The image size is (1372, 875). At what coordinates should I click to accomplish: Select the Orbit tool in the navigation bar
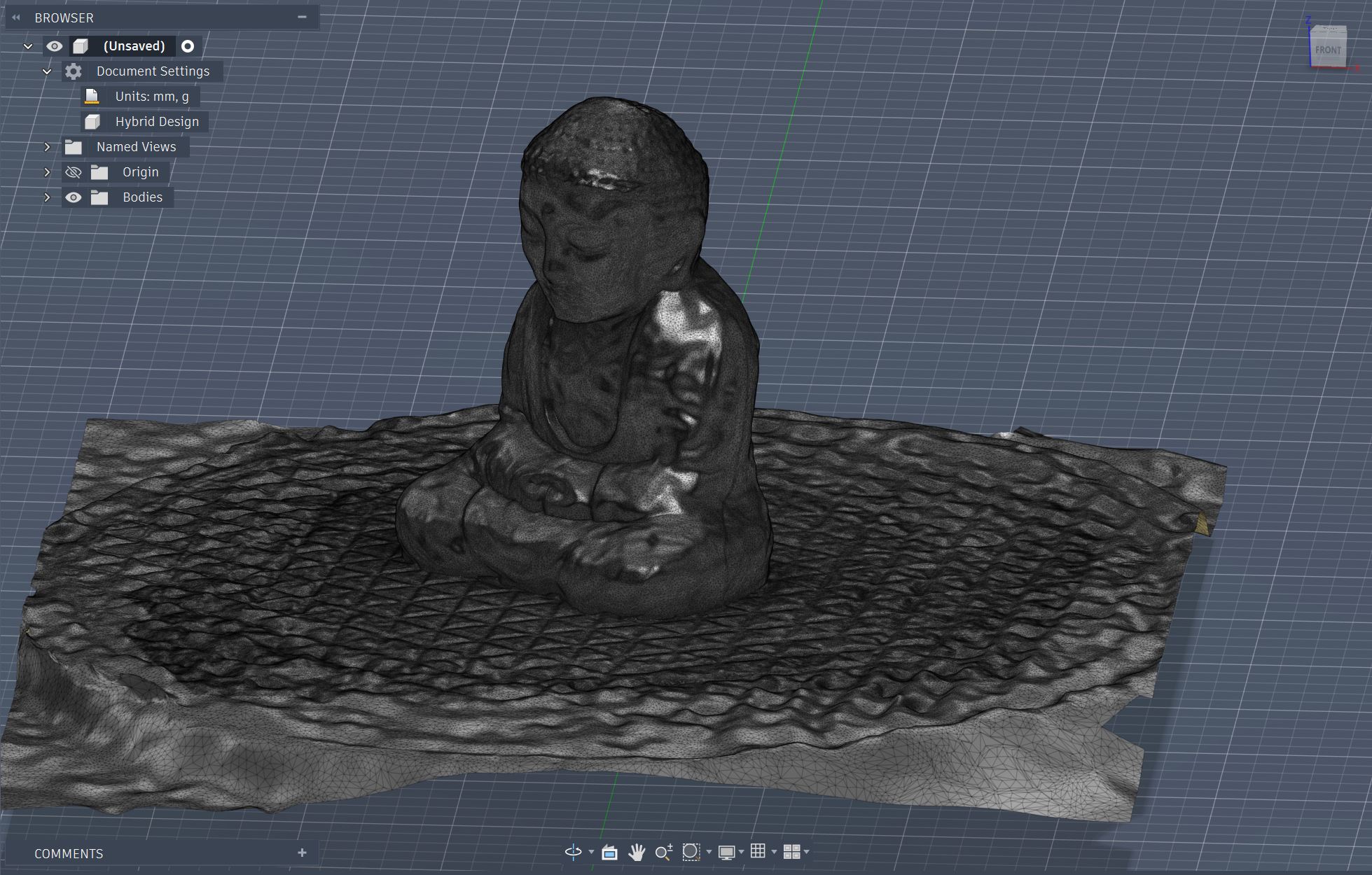(x=572, y=852)
